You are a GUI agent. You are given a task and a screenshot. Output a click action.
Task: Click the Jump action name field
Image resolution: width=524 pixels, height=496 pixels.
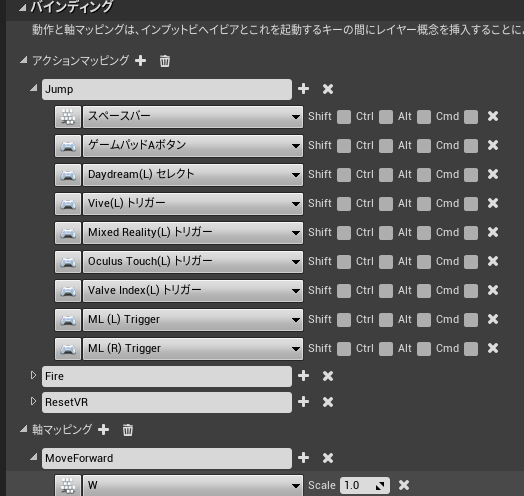click(167, 89)
